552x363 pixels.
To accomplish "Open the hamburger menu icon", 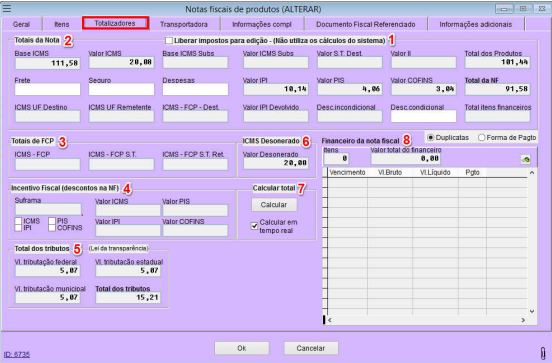I will tap(6, 8).
